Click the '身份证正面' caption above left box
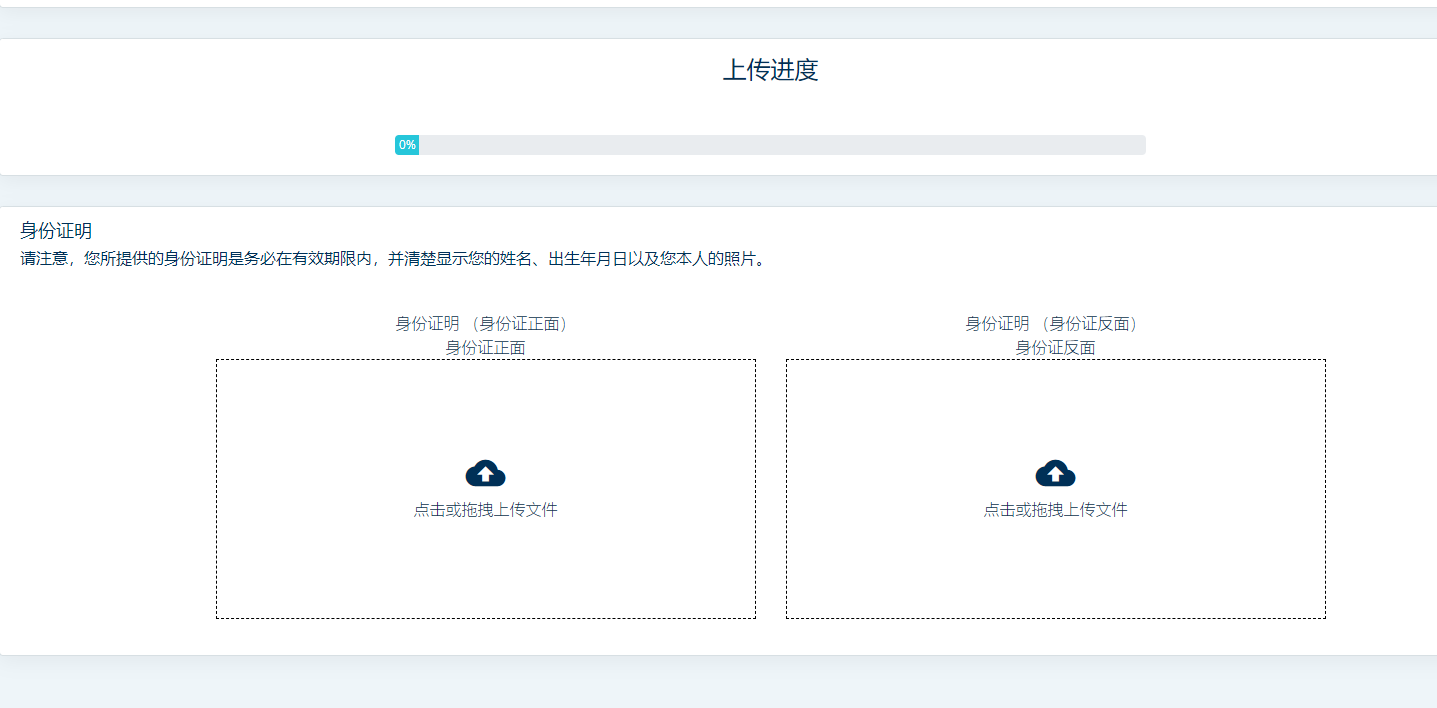 point(485,348)
